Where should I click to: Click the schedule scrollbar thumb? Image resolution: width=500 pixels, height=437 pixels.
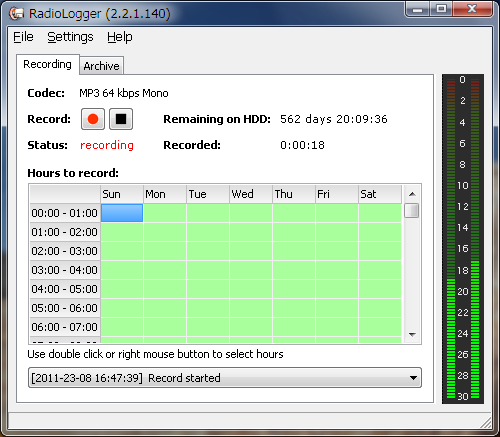pyautogui.click(x=412, y=211)
